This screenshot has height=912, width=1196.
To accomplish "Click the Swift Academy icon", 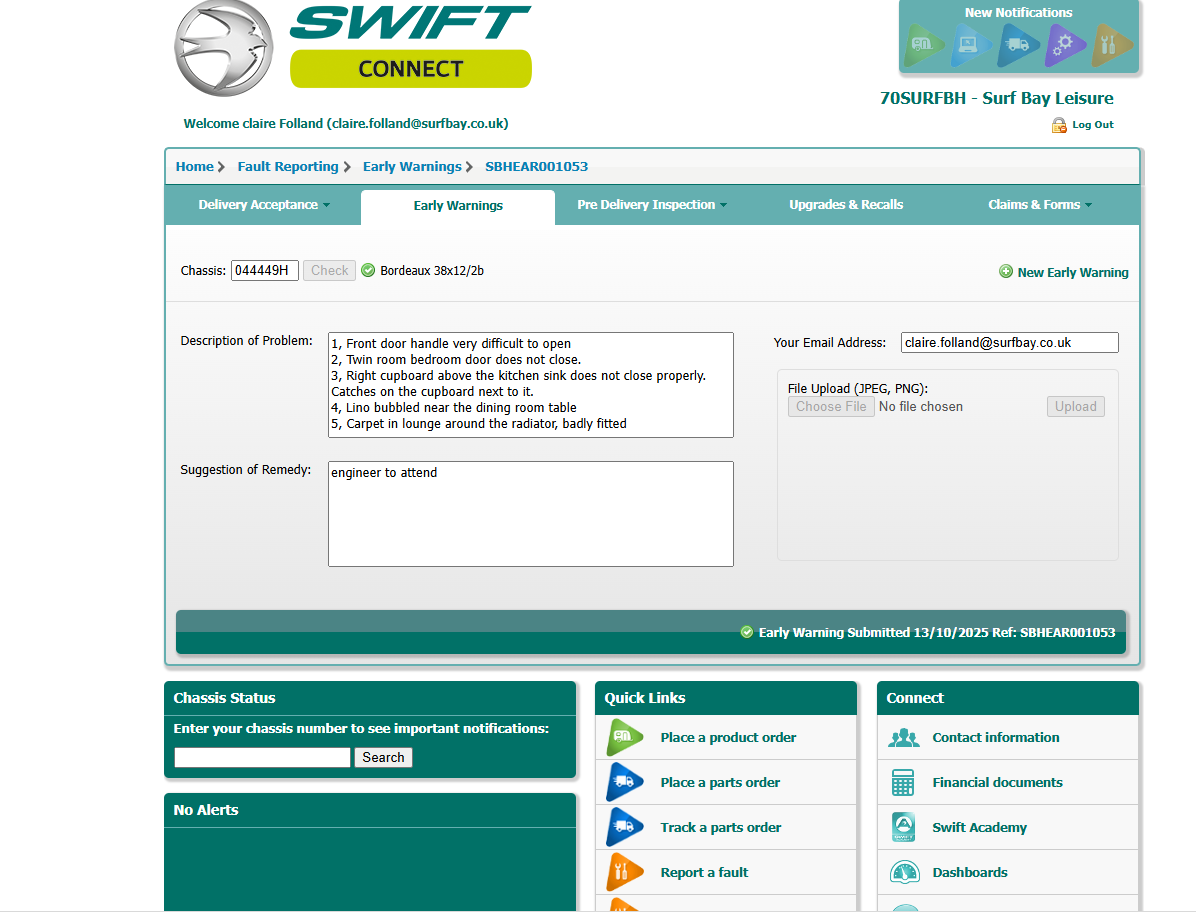I will pos(903,827).
